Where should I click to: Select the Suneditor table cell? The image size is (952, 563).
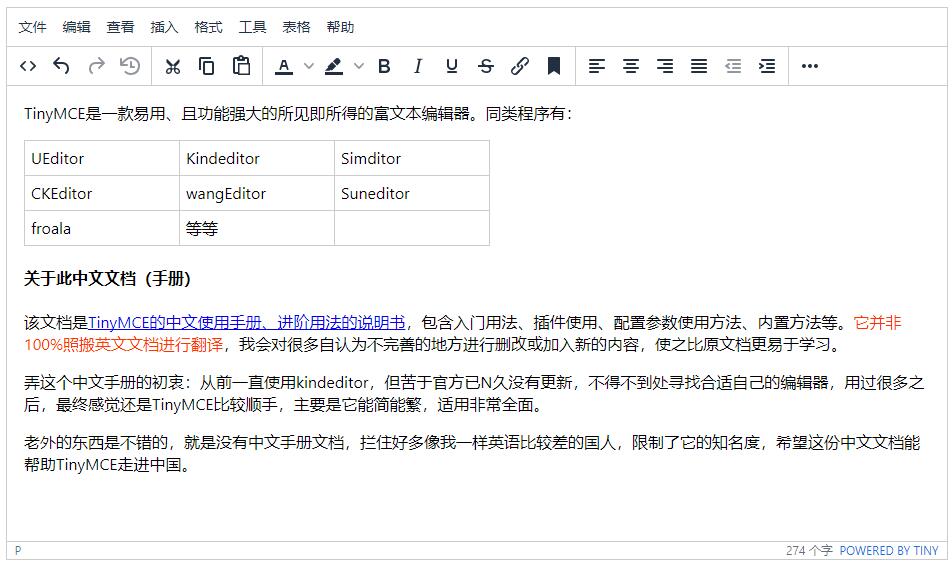(412, 194)
